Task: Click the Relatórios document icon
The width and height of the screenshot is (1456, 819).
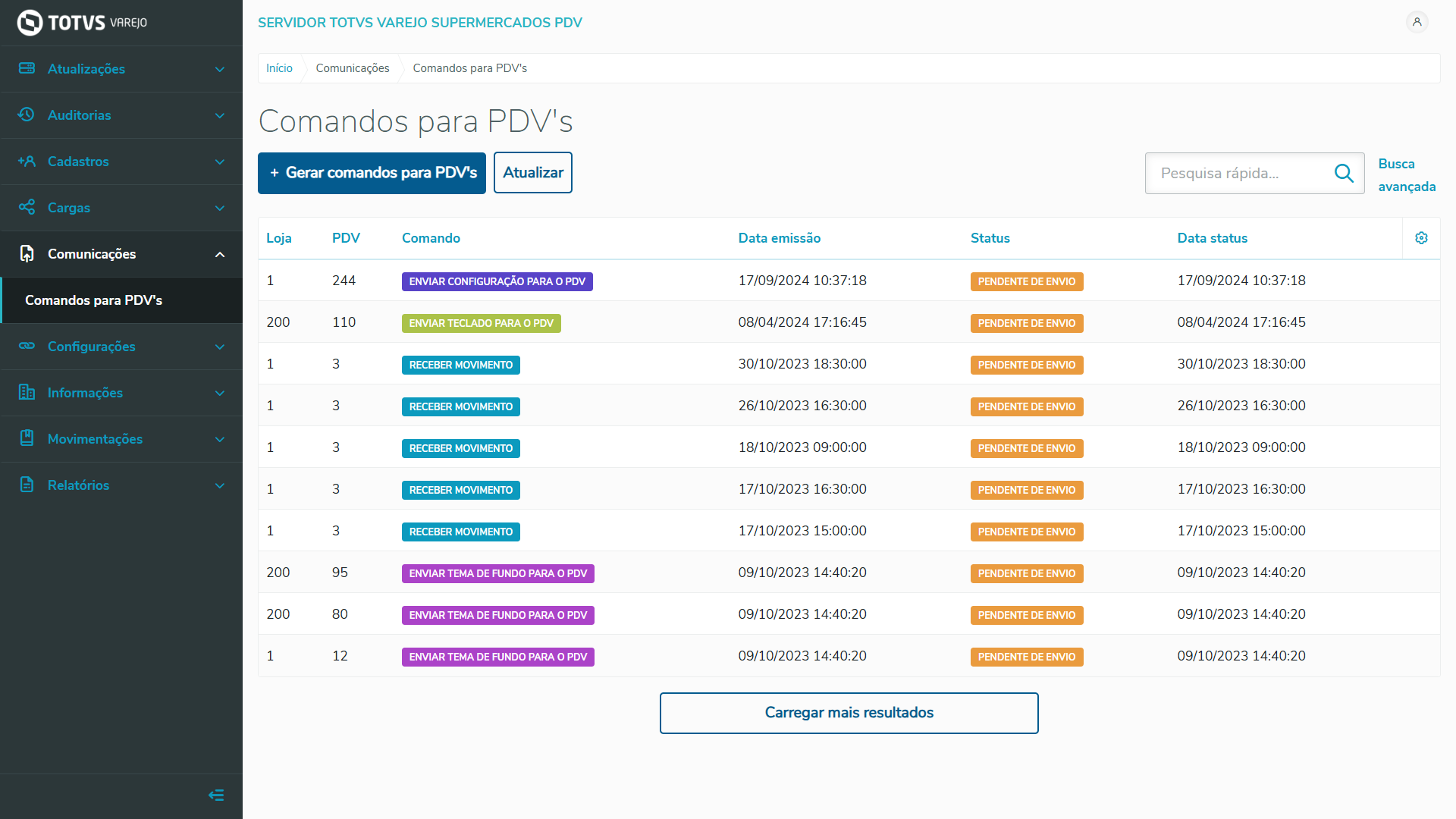Action: (x=27, y=485)
